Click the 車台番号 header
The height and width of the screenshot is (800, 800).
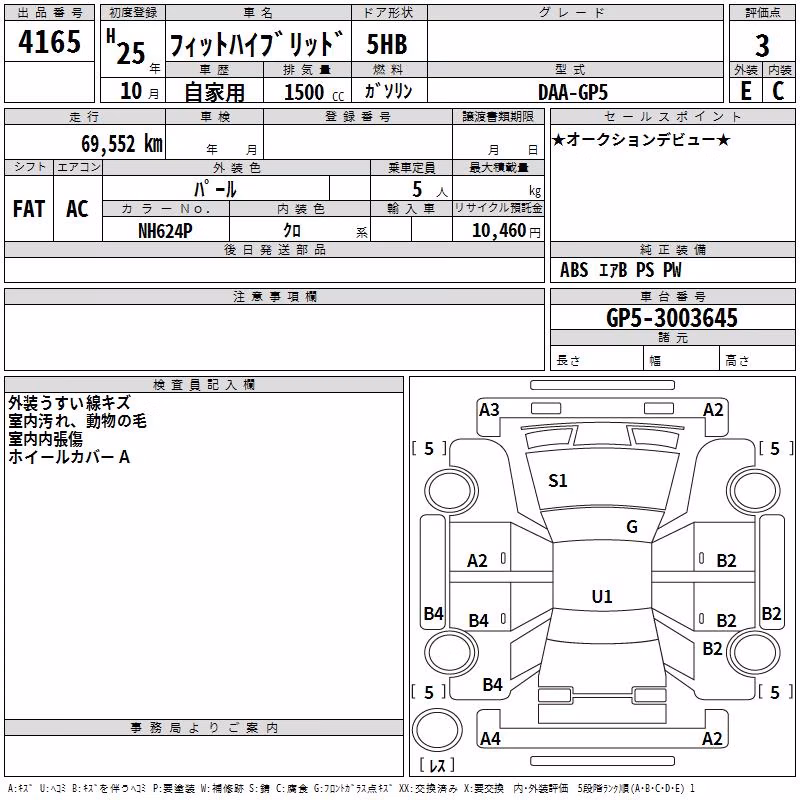click(672, 297)
